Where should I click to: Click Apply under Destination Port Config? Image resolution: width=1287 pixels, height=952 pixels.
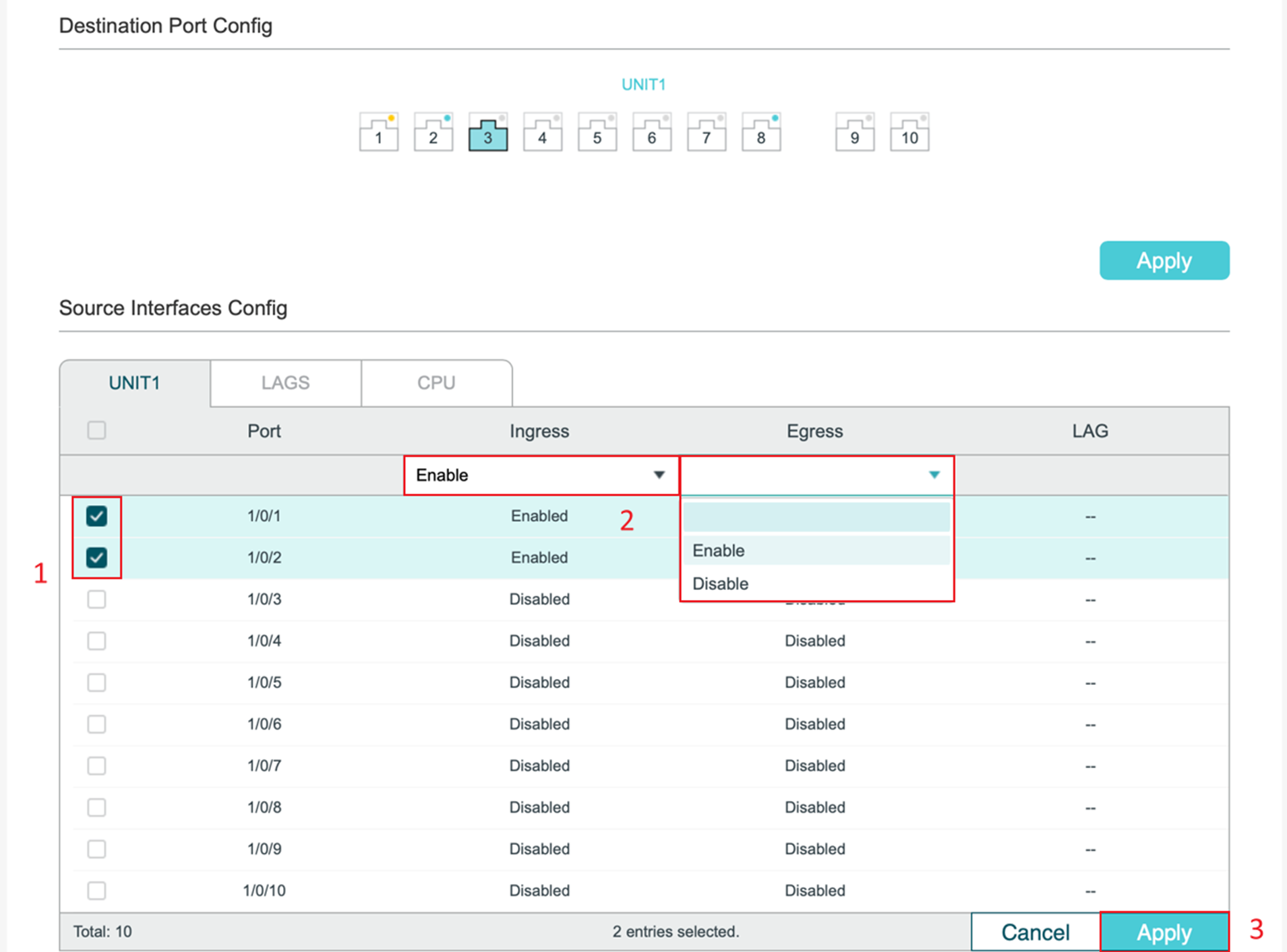pos(1164,260)
